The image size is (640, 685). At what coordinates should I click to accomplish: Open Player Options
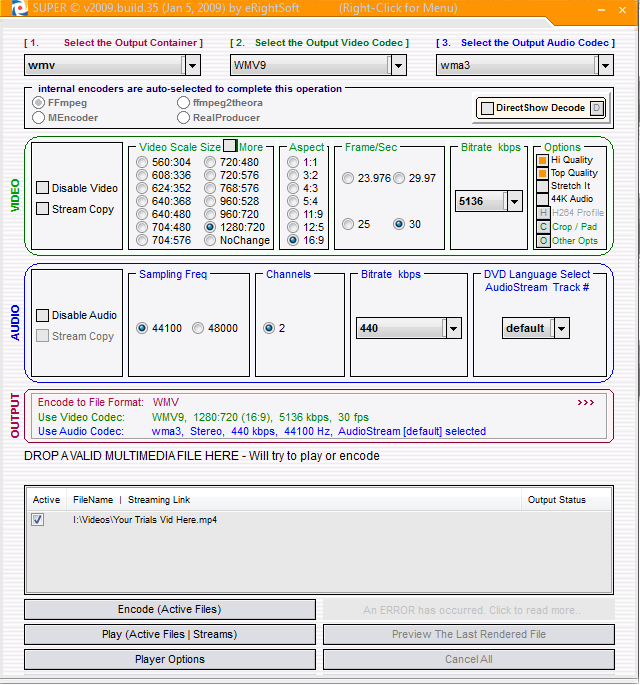click(x=170, y=659)
